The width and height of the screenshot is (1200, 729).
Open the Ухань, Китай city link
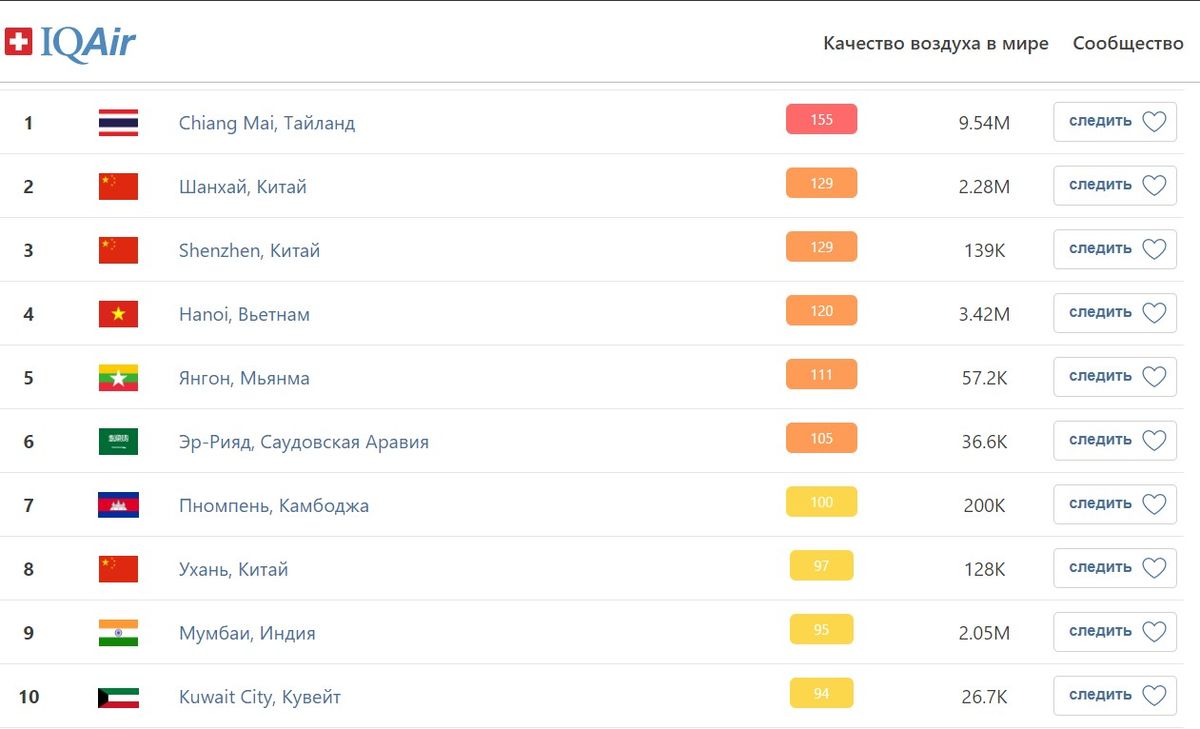point(233,569)
